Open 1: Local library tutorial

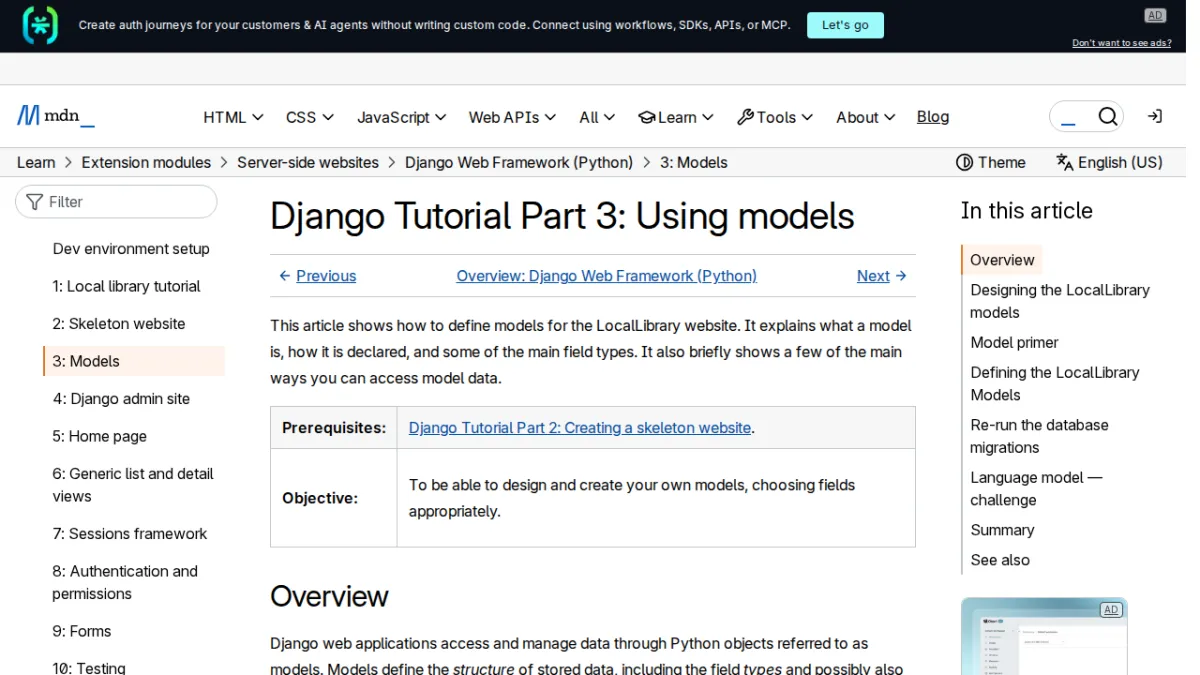click(x=126, y=286)
